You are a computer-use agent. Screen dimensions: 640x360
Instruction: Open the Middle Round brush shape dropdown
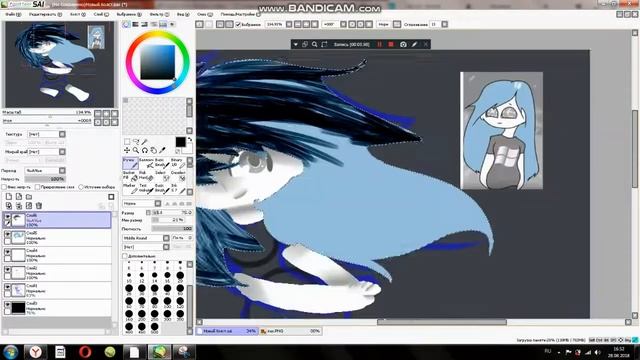[x=146, y=238]
